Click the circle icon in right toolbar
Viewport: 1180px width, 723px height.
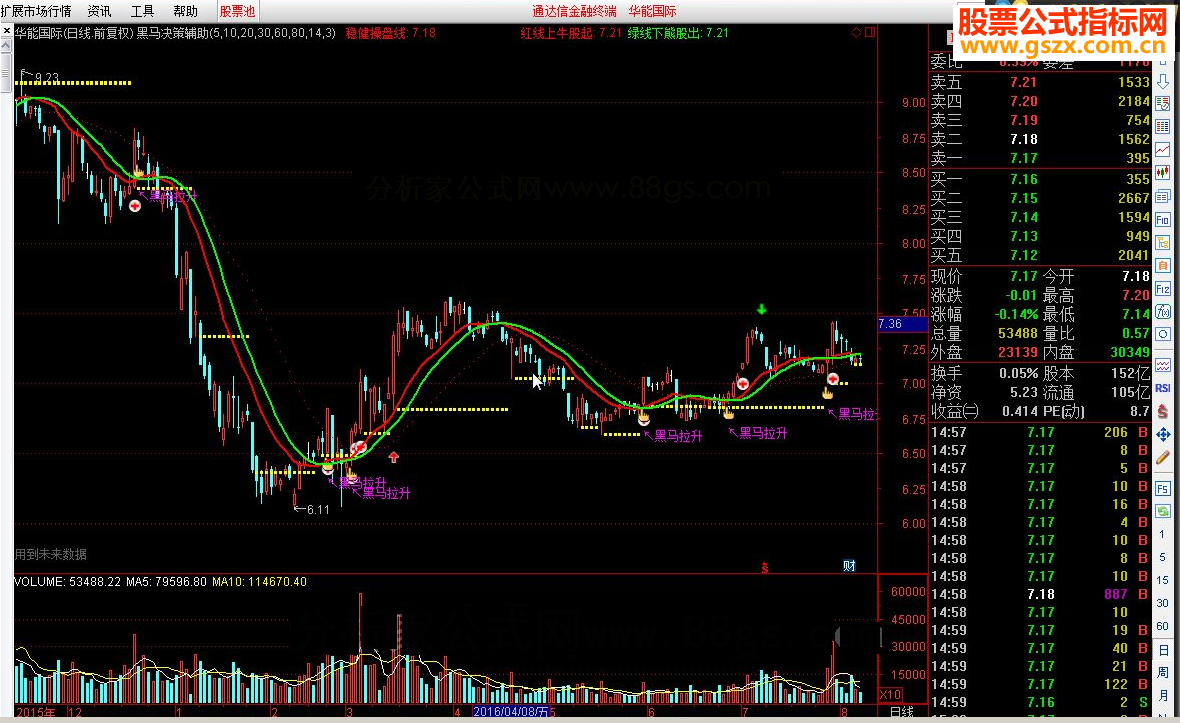1163,334
